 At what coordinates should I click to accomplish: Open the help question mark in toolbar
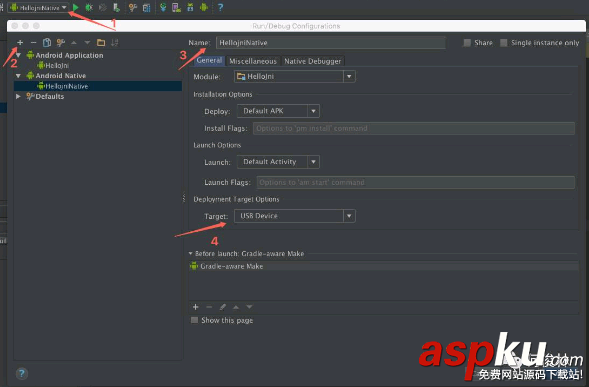(x=220, y=7)
